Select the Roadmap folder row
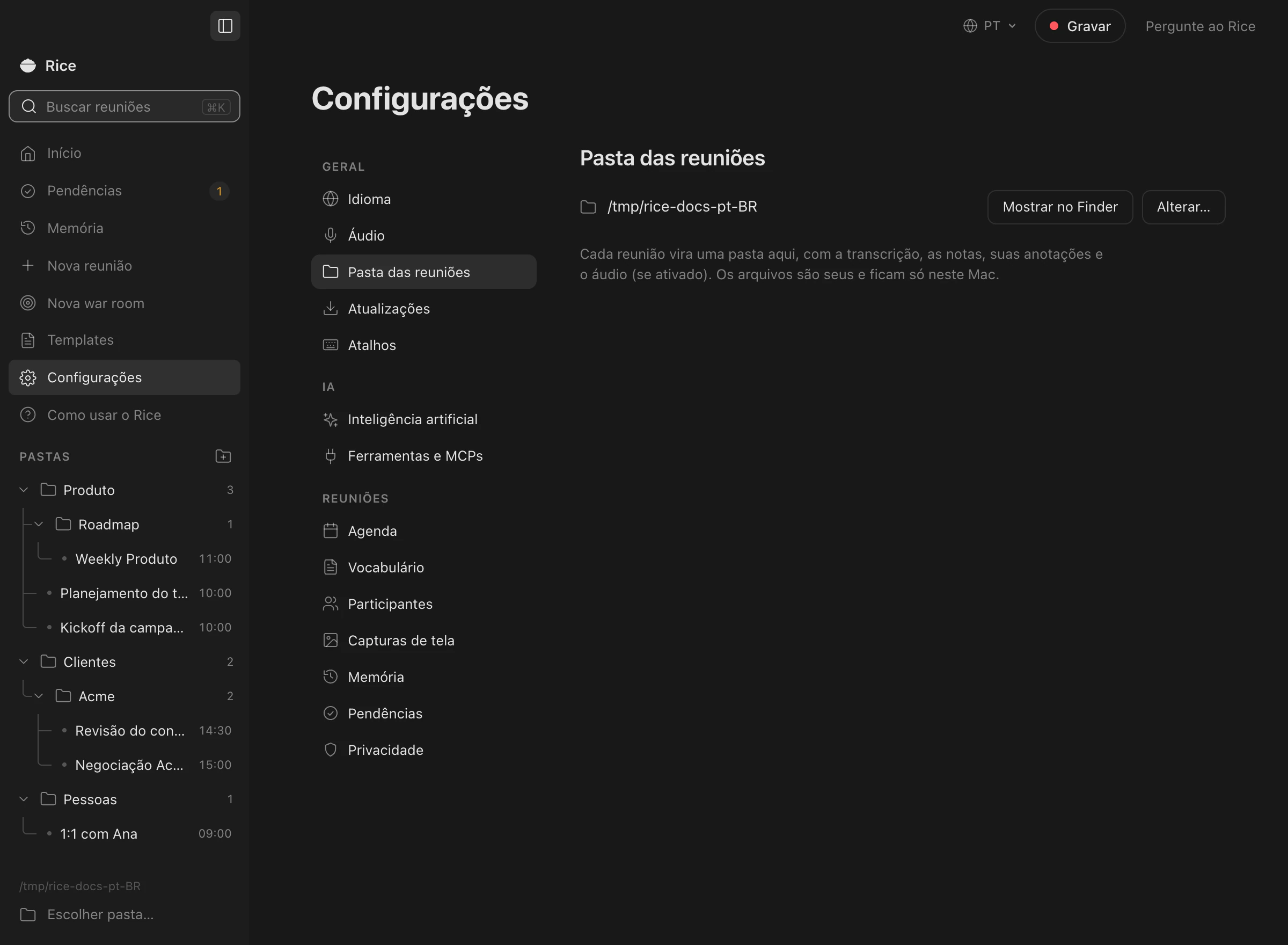 125,524
